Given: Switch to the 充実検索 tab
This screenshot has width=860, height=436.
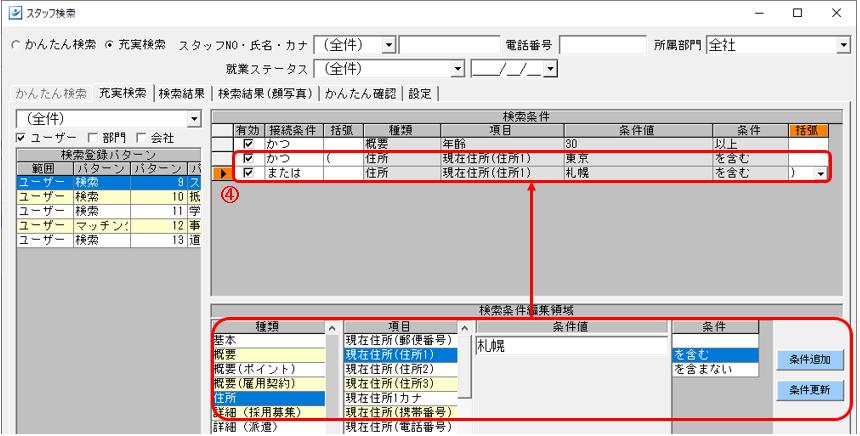Looking at the screenshot, I should click(x=122, y=93).
